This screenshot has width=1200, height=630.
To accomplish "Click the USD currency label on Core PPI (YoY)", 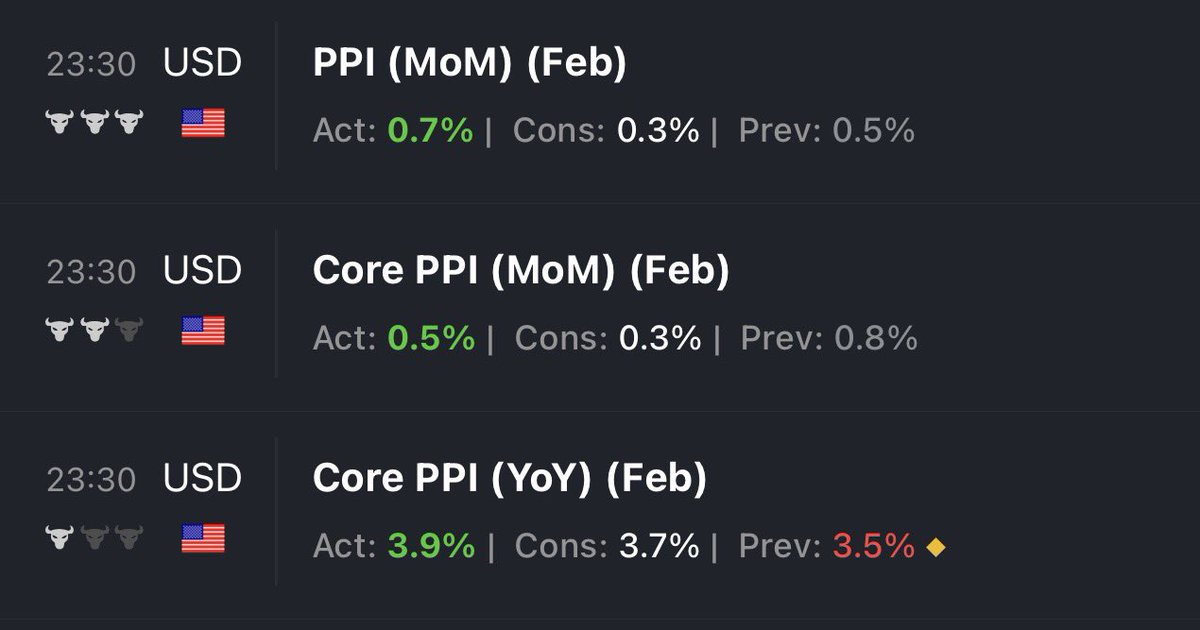I will coord(203,479).
